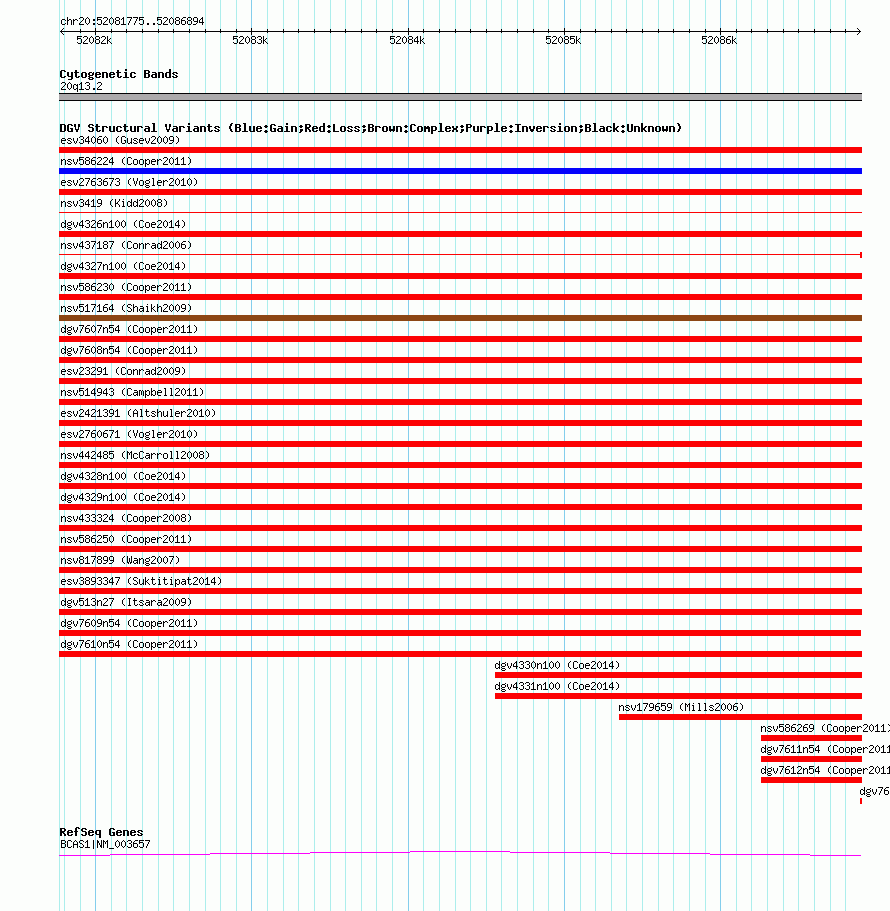Image resolution: width=890 pixels, height=911 pixels.
Task: Click the red dgv7612n54 variant bar
Action: pyautogui.click(x=811, y=780)
